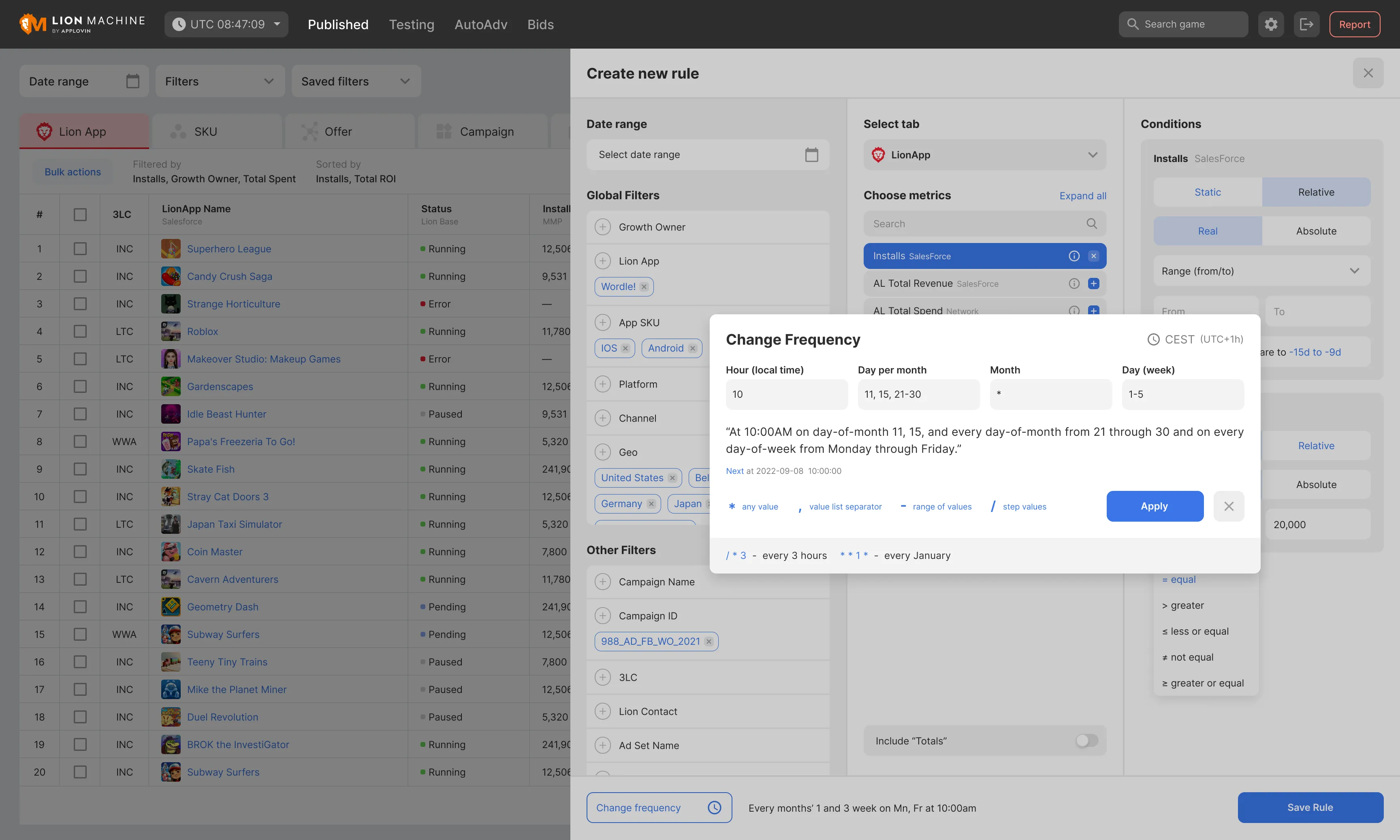
Task: Add a Platform filter
Action: click(x=603, y=384)
